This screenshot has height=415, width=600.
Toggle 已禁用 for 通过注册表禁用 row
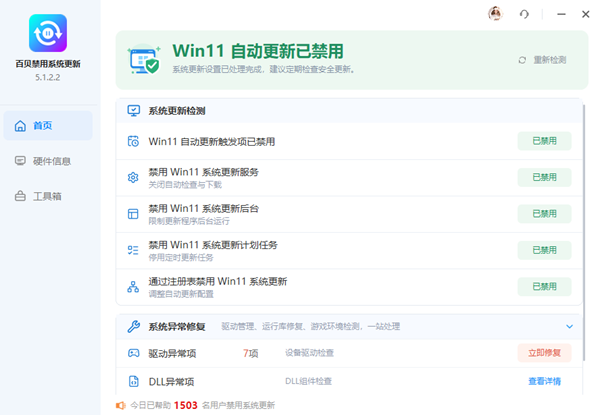point(545,286)
